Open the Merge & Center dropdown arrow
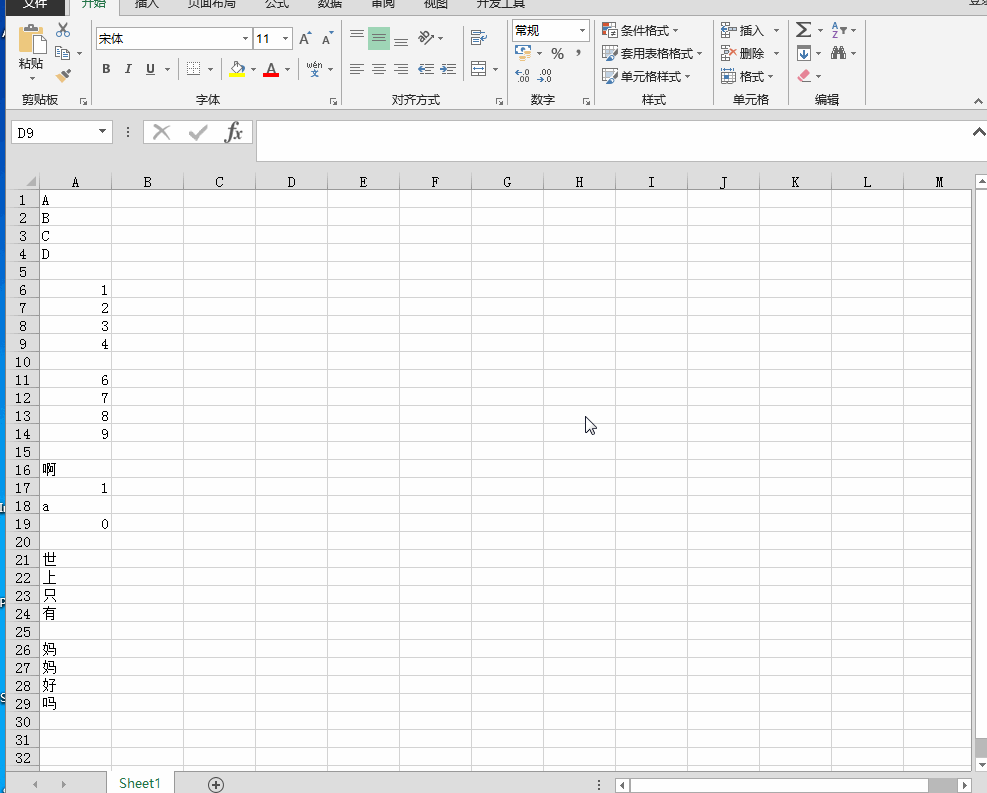This screenshot has width=987, height=793. [496, 69]
